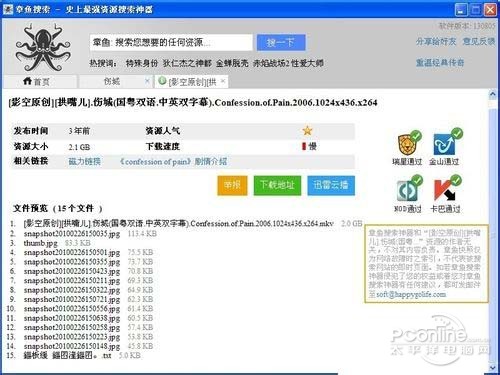Image resolution: width=500 pixels, height=375 pixels.
Task: Click the 3年前 publish time value
Action: point(79,131)
